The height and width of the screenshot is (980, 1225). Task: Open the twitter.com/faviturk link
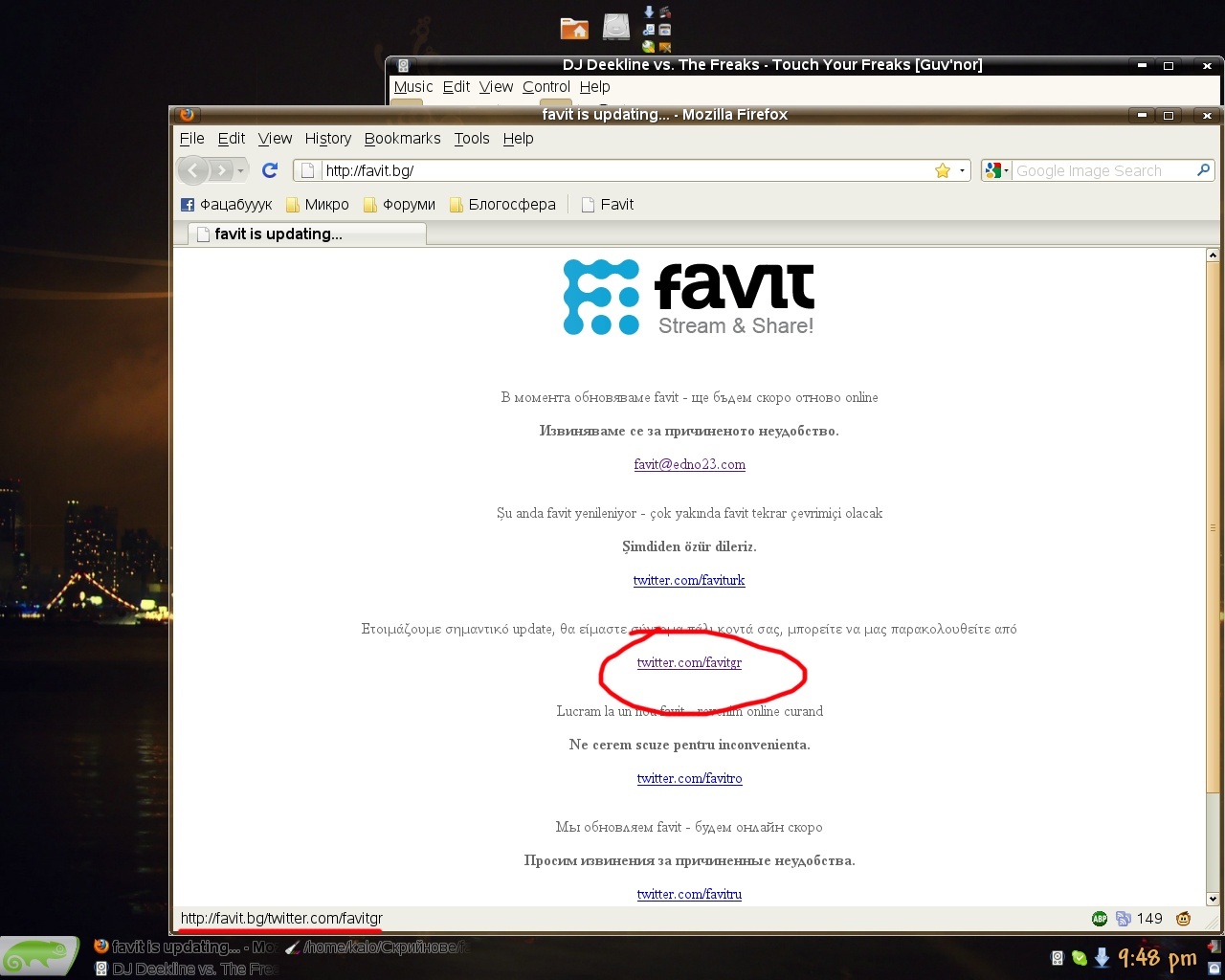689,580
